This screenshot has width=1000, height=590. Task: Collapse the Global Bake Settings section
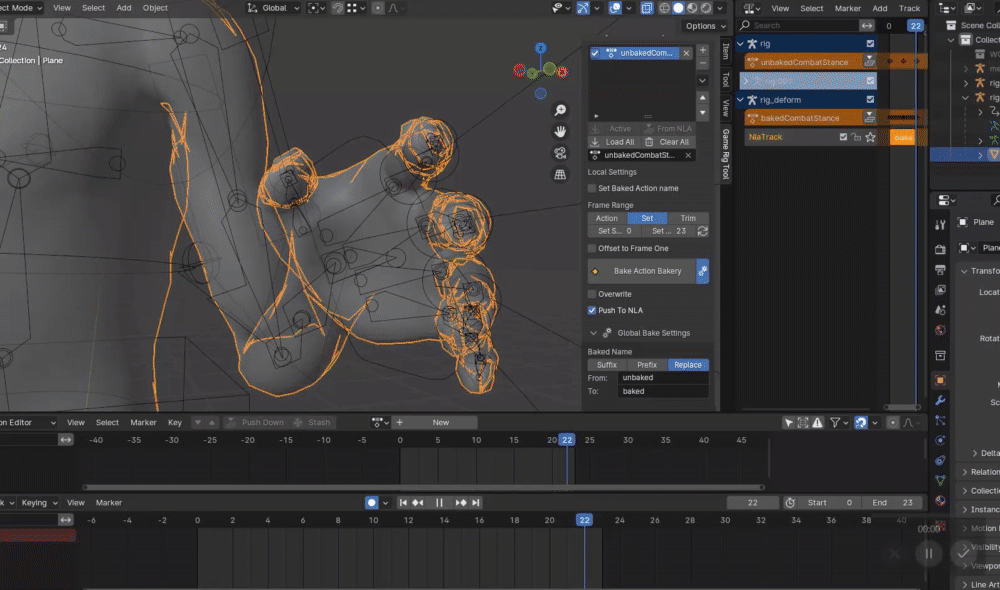pyautogui.click(x=593, y=333)
